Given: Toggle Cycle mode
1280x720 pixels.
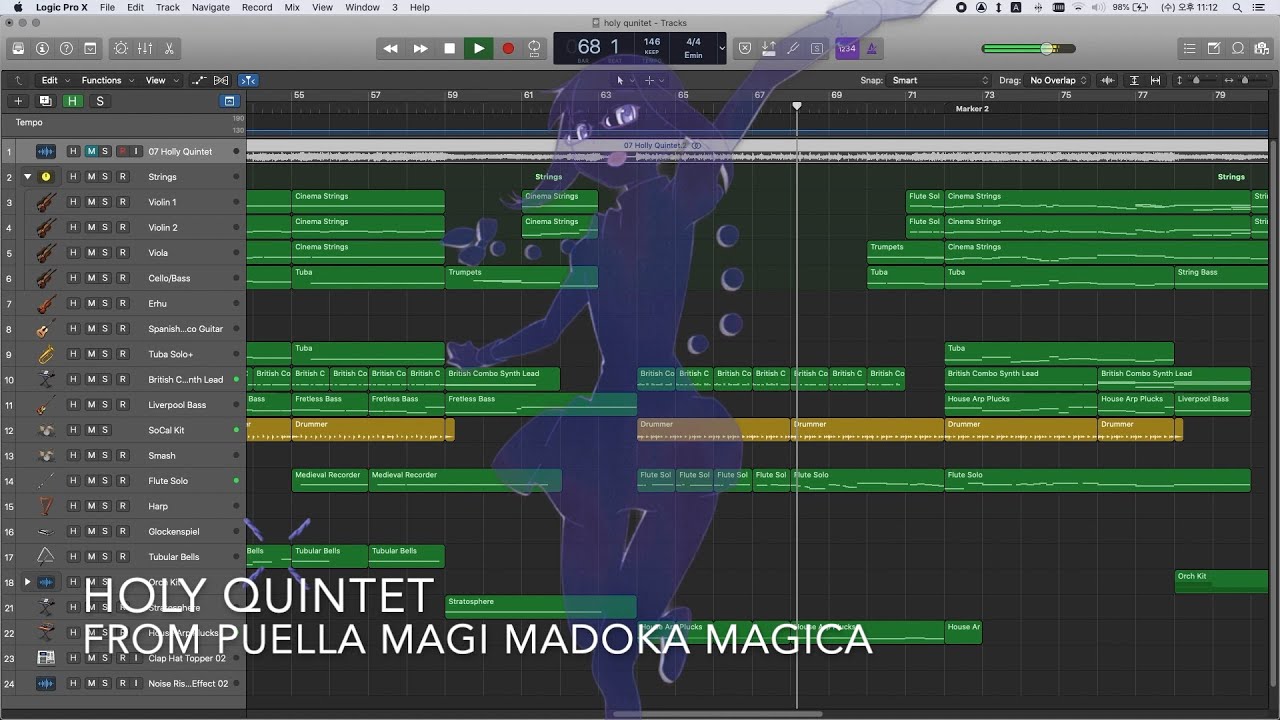Looking at the screenshot, I should point(535,48).
